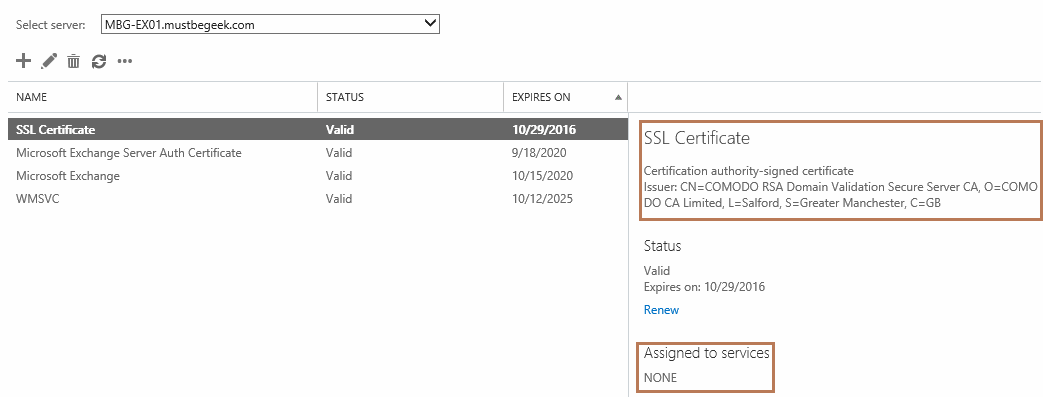Viewport: 1043px width, 397px height.
Task: Sort by the STATUS column header
Action: tap(345, 97)
